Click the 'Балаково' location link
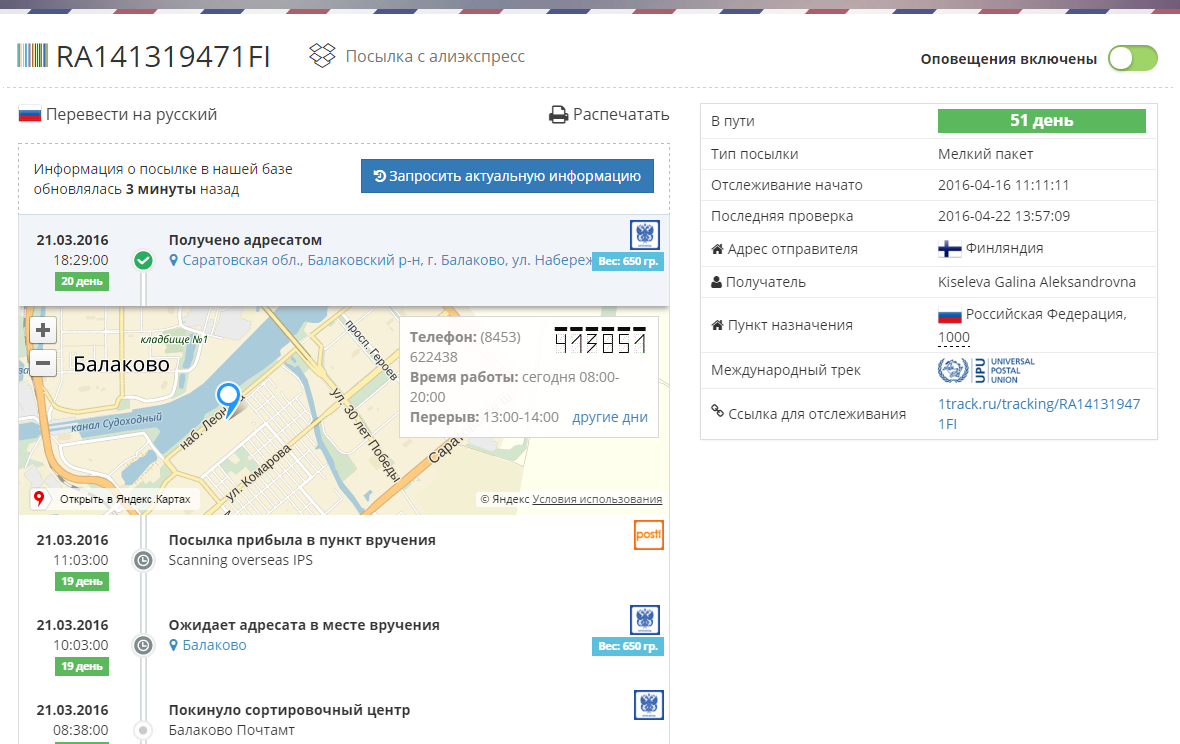This screenshot has width=1180, height=744. [214, 645]
